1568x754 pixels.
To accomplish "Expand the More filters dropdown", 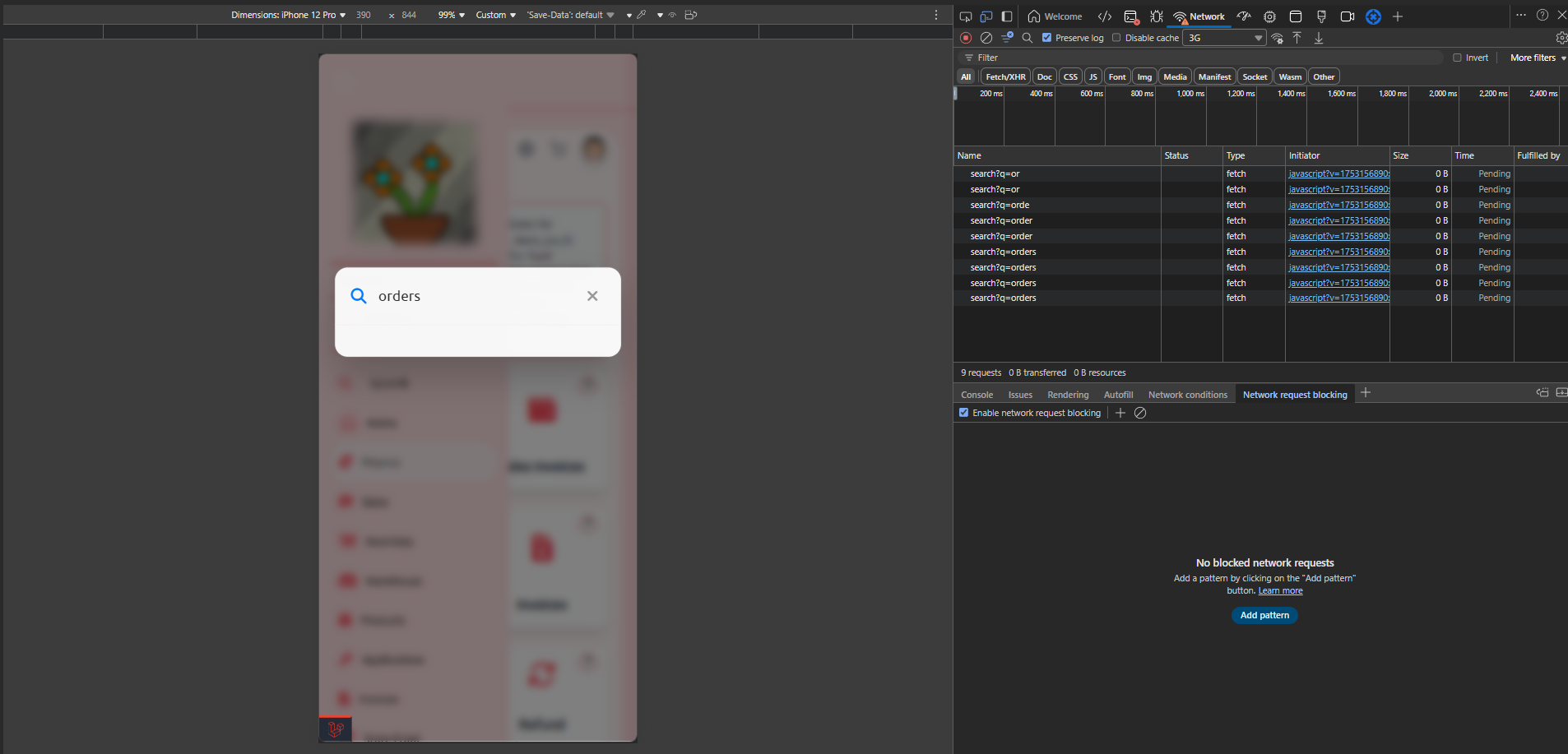I will tap(1538, 58).
